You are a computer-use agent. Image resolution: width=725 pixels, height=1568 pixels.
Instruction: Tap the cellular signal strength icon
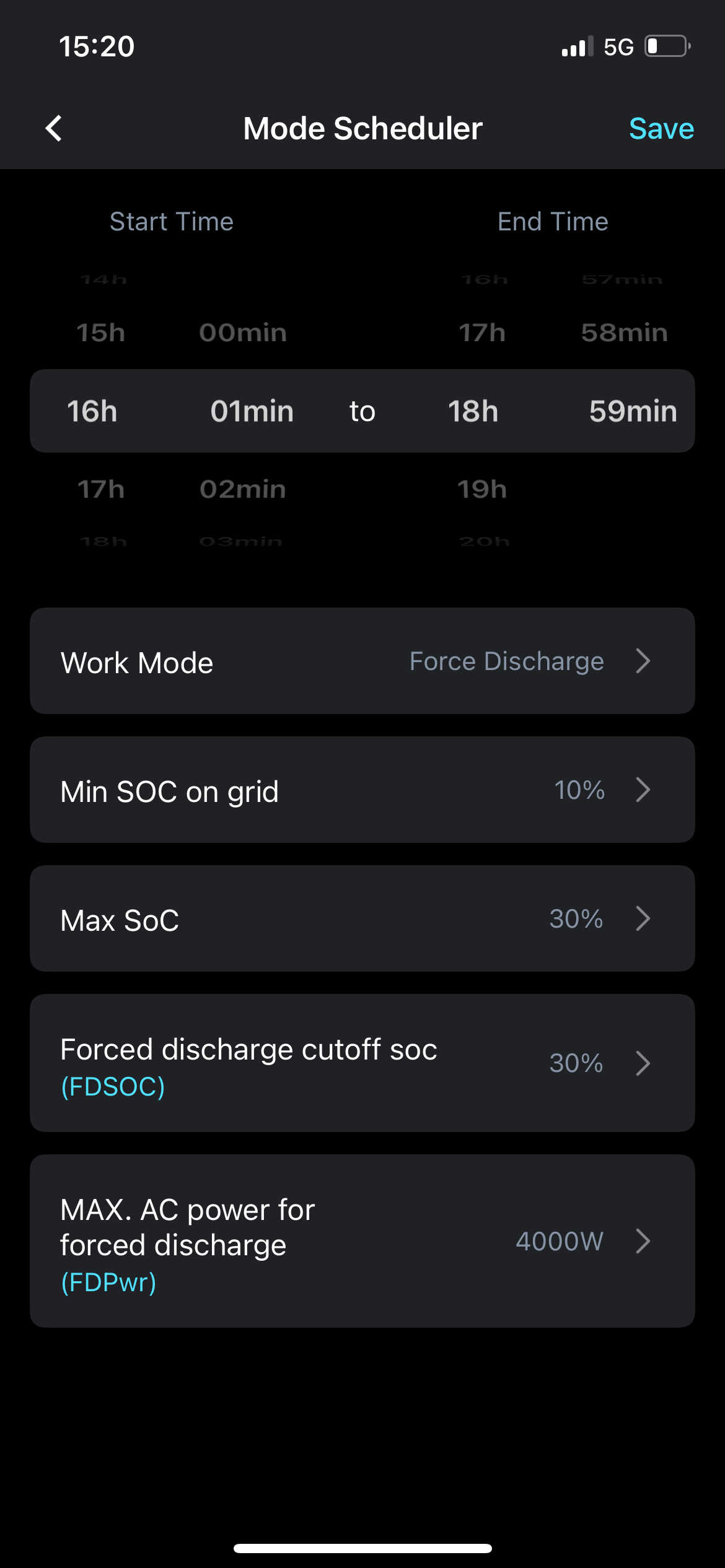pyautogui.click(x=577, y=46)
